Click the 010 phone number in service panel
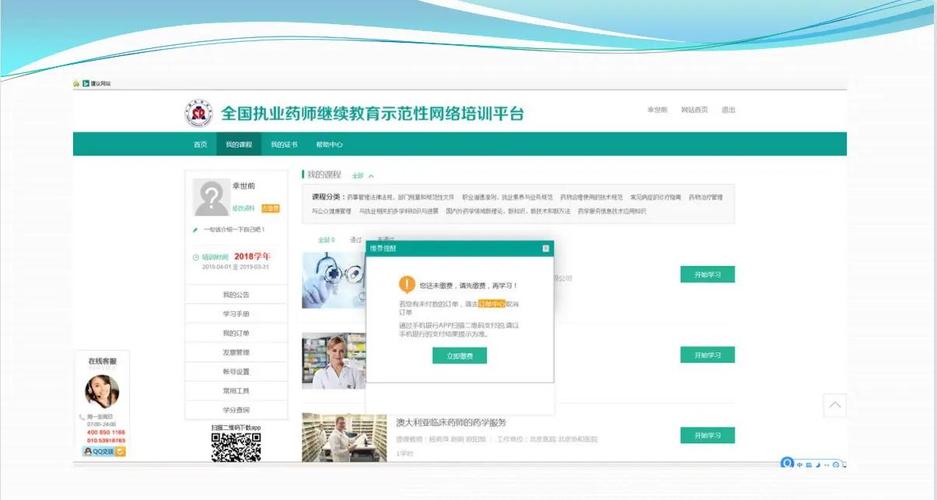This screenshot has height=500, width=937. pos(106,440)
